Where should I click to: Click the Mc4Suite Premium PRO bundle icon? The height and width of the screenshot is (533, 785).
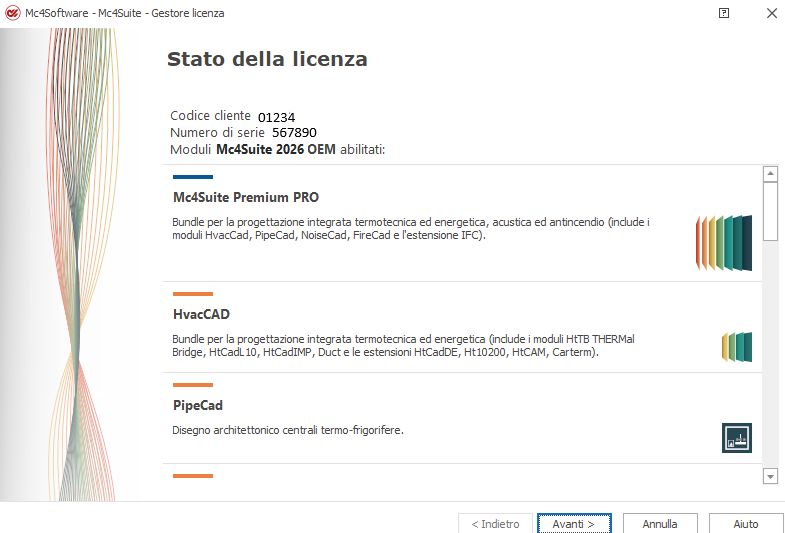724,243
